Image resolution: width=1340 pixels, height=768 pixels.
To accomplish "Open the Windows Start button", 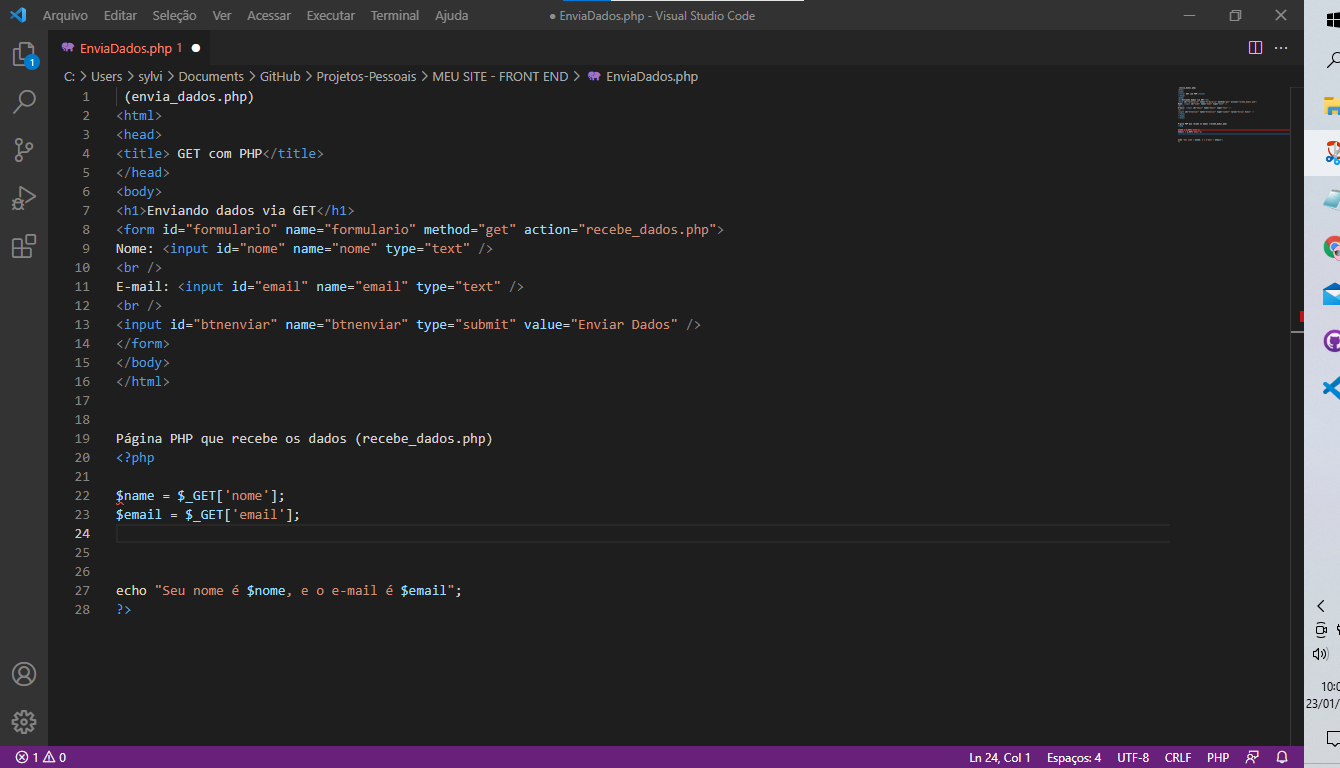I will (x=1333, y=20).
